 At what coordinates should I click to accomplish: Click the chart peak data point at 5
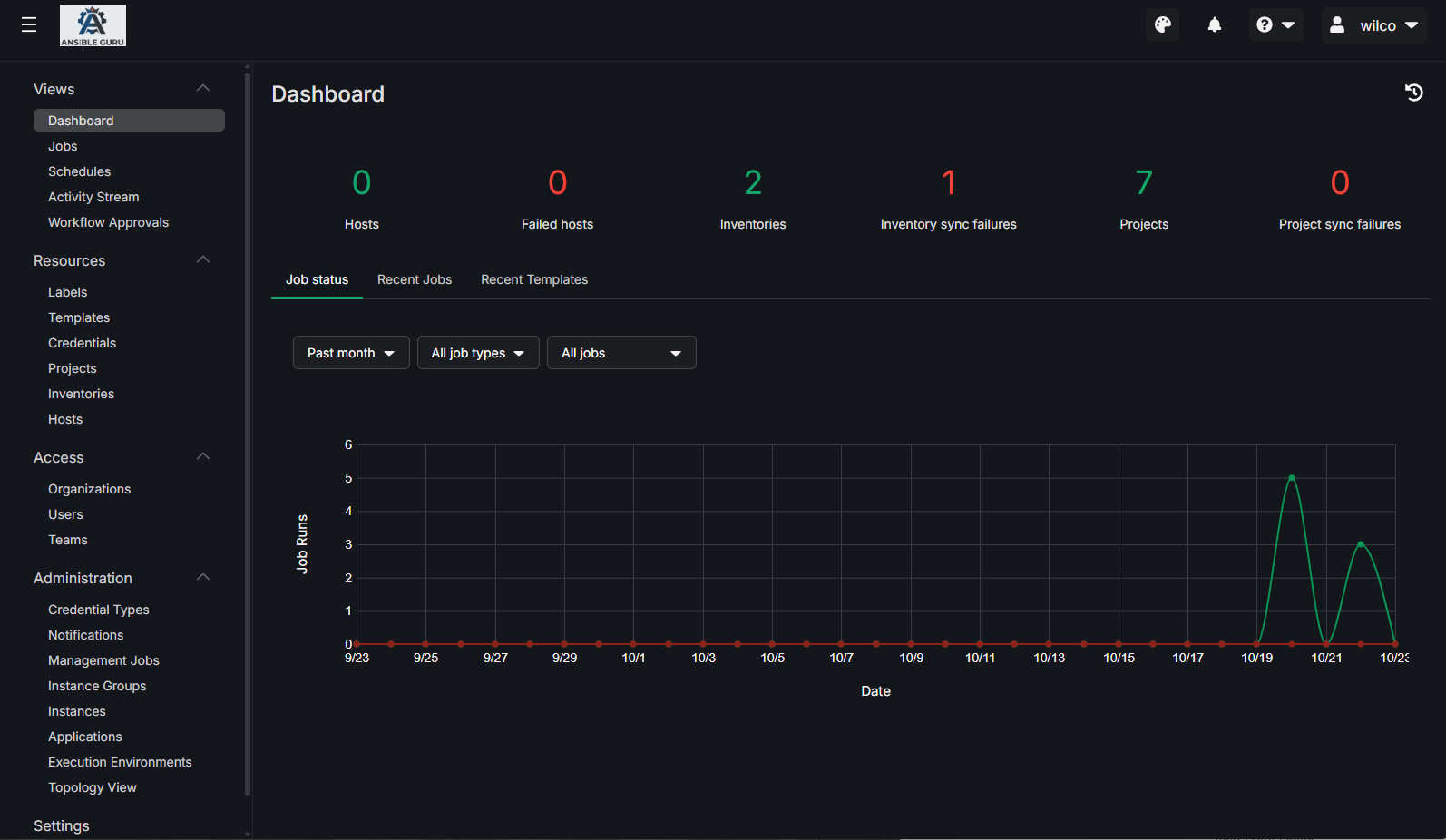pos(1292,477)
